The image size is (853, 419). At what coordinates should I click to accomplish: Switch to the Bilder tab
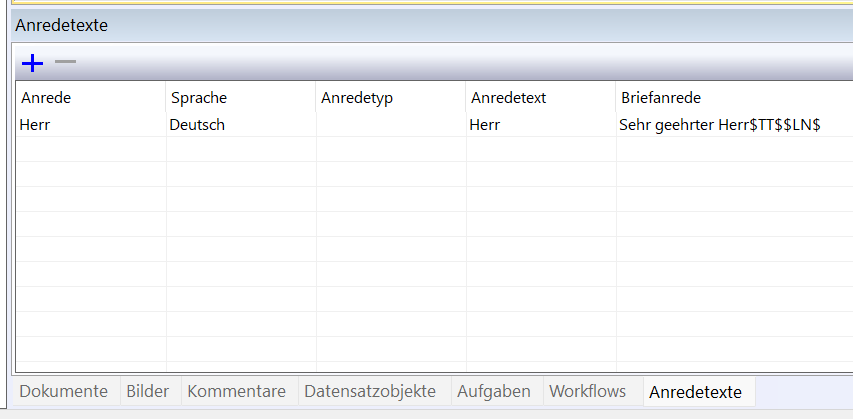click(x=147, y=391)
